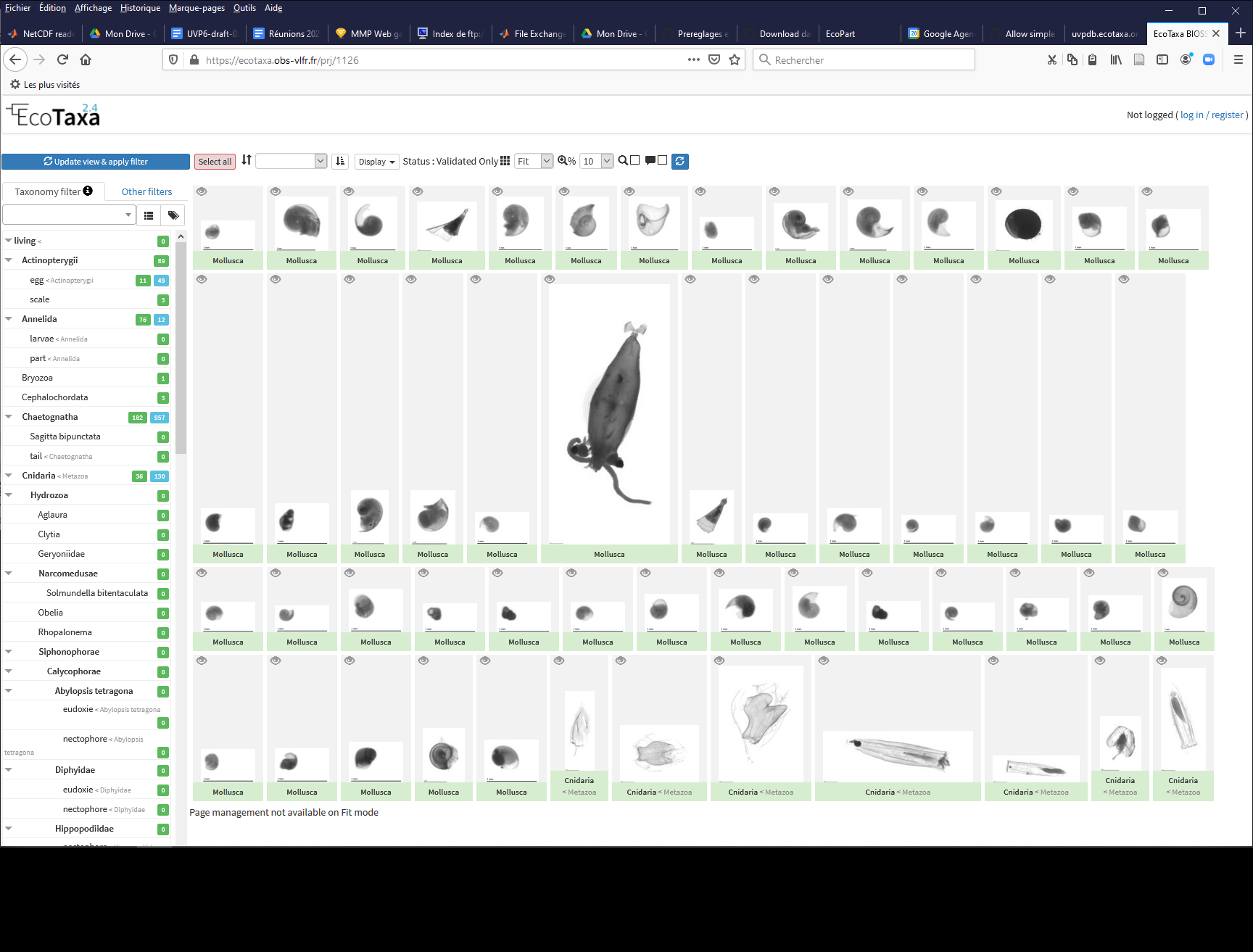1253x952 pixels.
Task: Click the EcoTaxa 2.4 logo
Action: [52, 115]
